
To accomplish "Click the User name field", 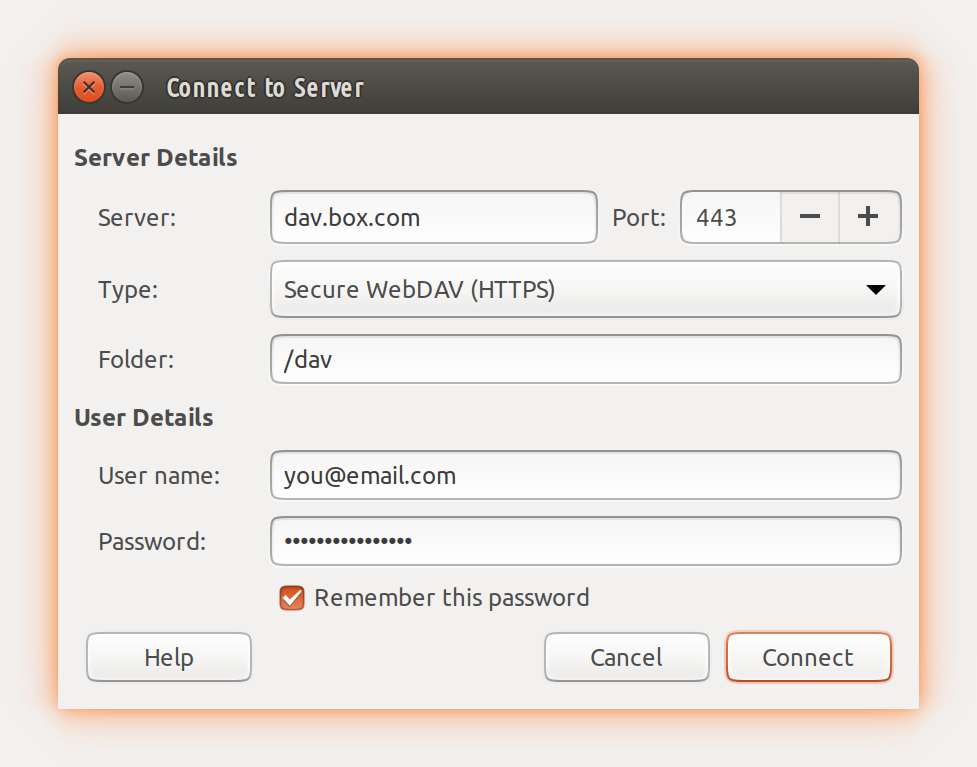I will (586, 475).
